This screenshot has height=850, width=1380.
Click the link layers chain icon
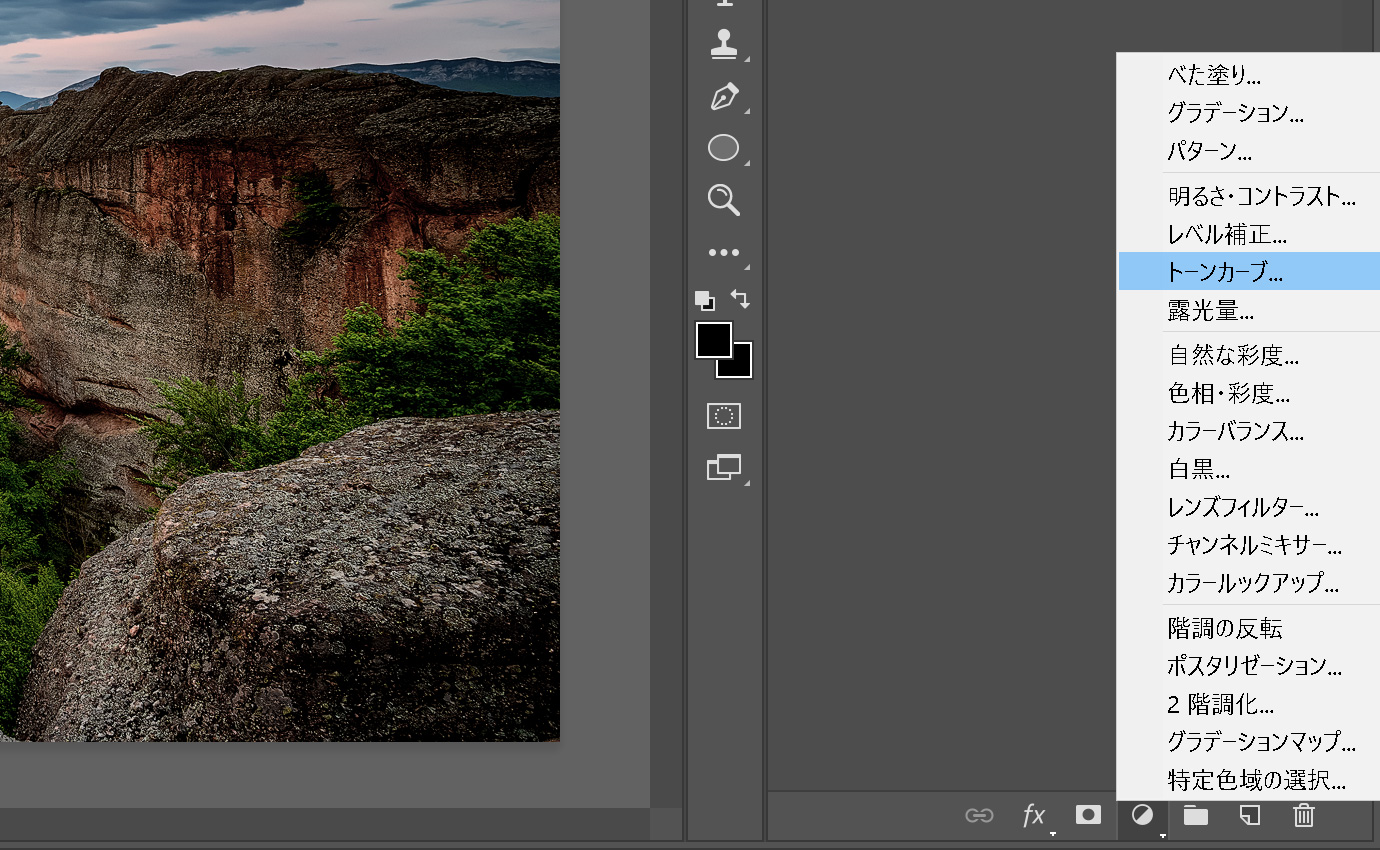coord(978,815)
